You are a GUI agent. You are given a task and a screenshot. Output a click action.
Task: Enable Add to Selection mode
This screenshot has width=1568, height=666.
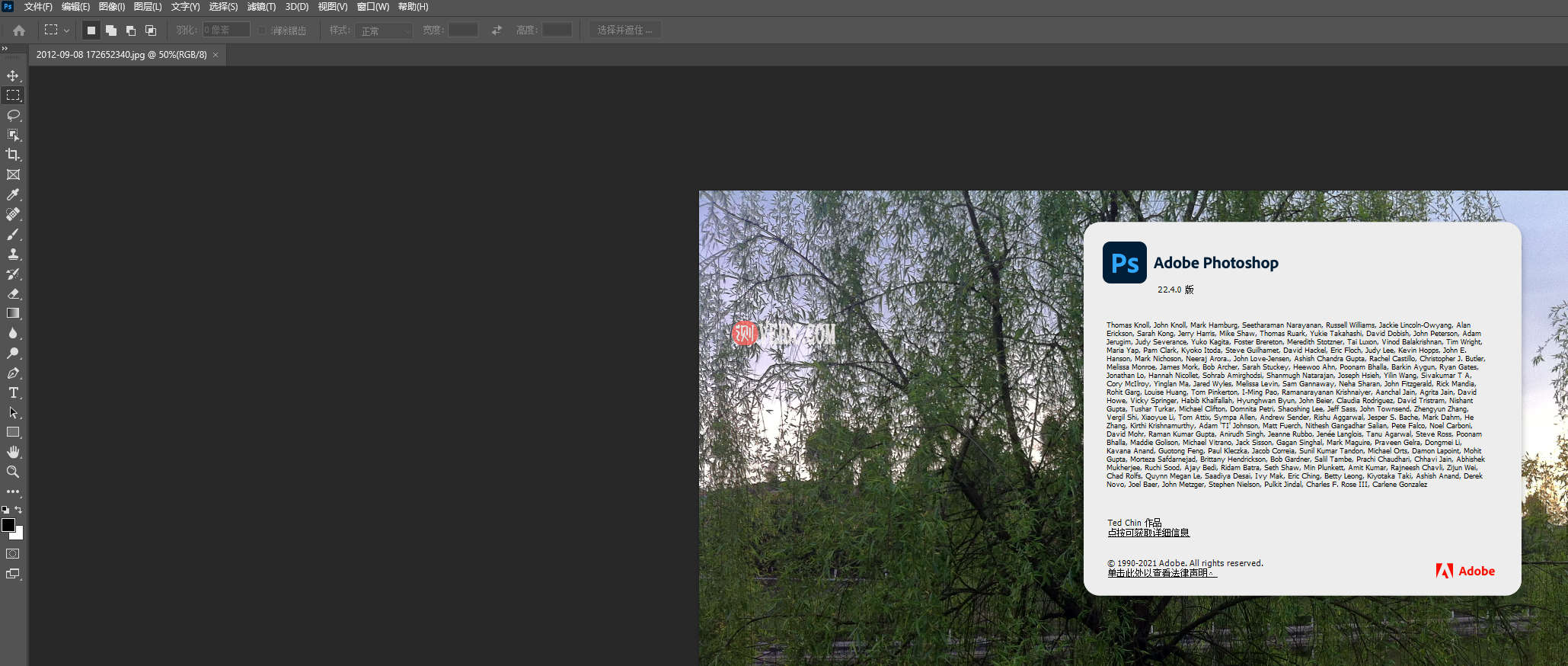111,30
